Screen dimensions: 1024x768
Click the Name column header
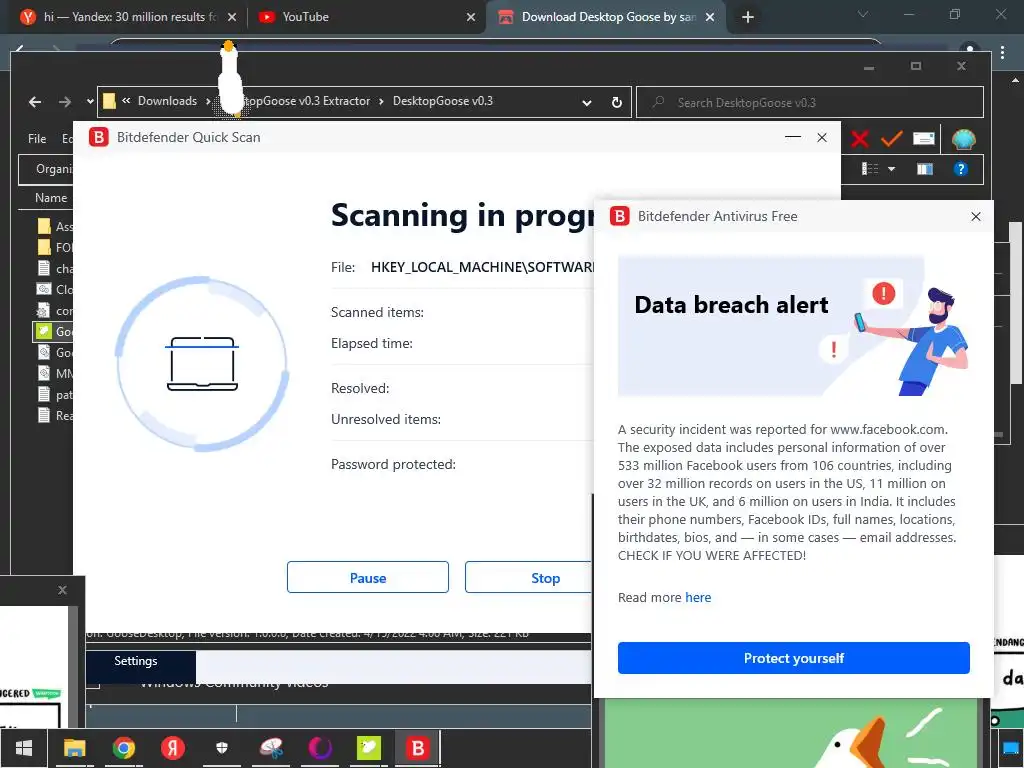pos(51,198)
